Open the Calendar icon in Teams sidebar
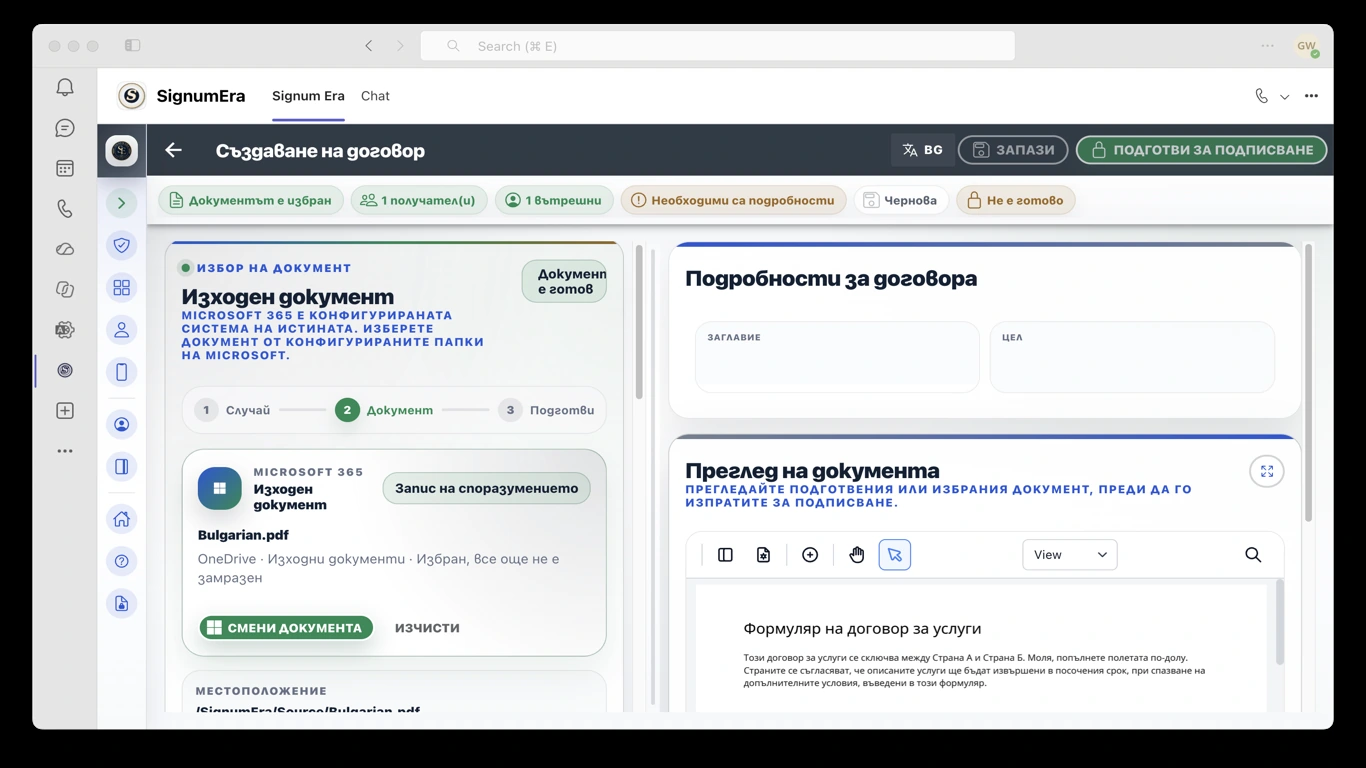The image size is (1366, 768). (65, 169)
